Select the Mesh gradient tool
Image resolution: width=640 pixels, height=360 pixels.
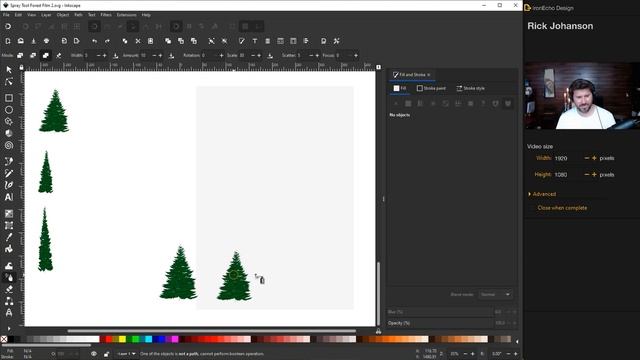(9, 225)
